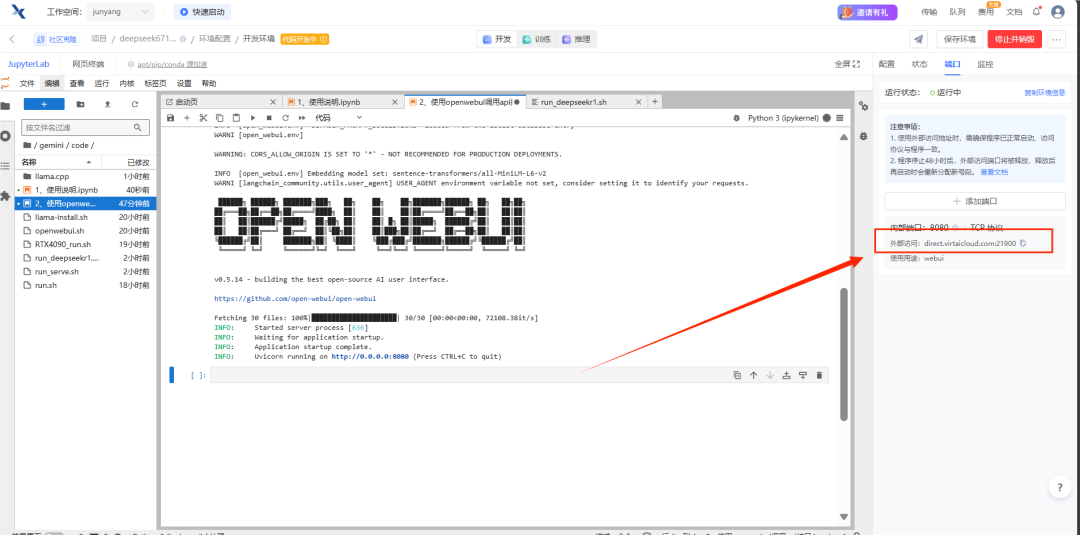This screenshot has width=1080, height=535.
Task: Switch to the 训练 mode button
Action: pyautogui.click(x=537, y=39)
